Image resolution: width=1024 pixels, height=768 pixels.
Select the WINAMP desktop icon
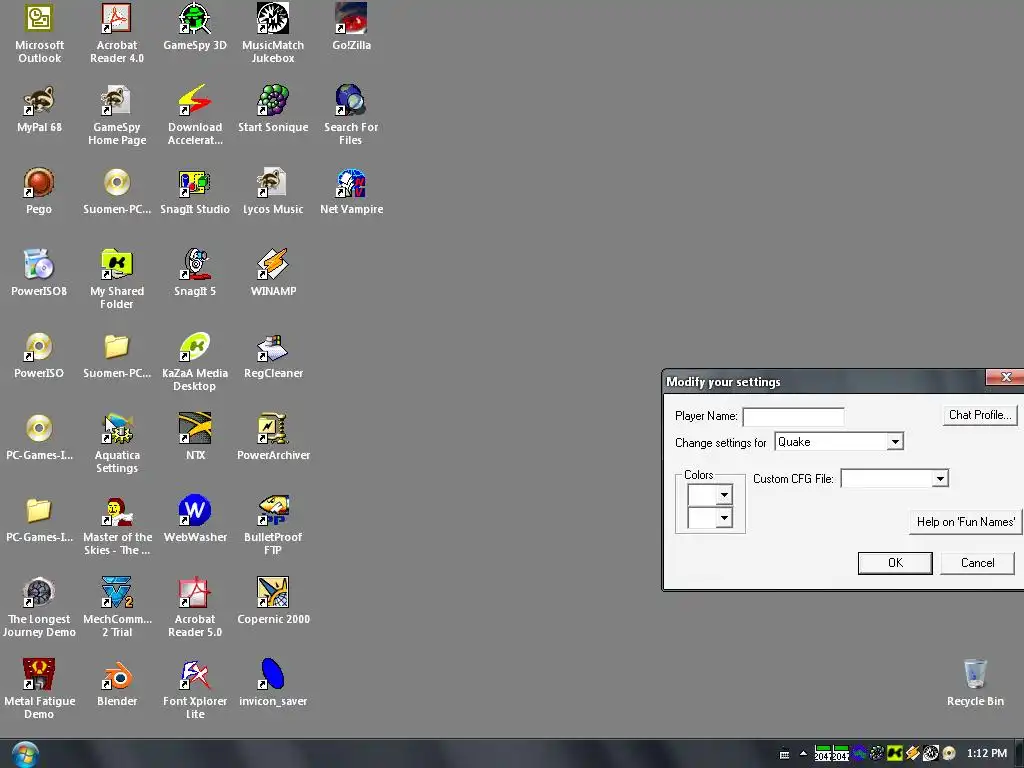[273, 264]
